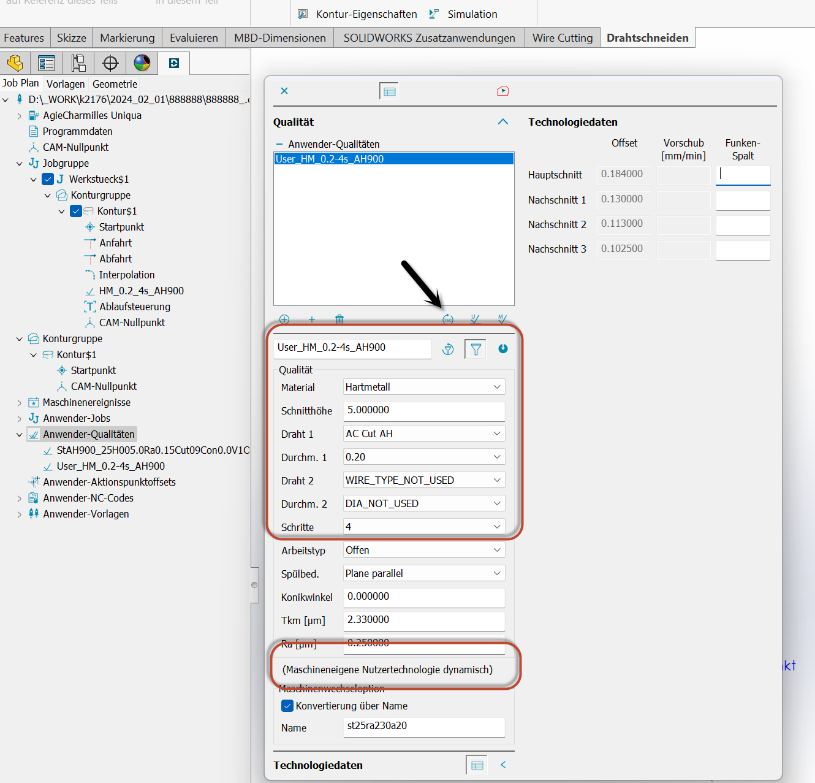This screenshot has width=815, height=783.
Task: Open the color wheel appearance tab
Action: (142, 64)
